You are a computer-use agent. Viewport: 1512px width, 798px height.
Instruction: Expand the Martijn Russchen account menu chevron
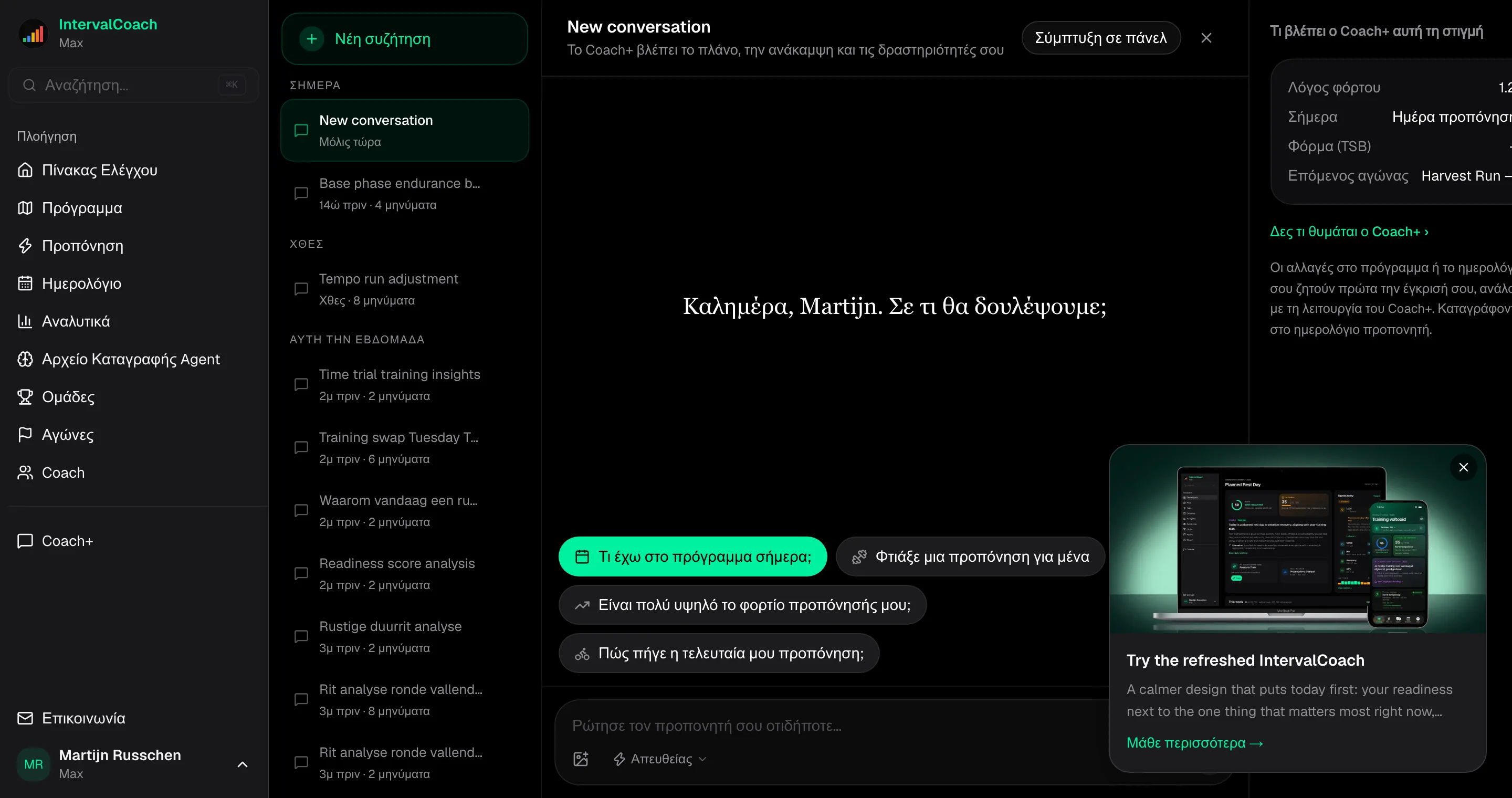(x=243, y=764)
